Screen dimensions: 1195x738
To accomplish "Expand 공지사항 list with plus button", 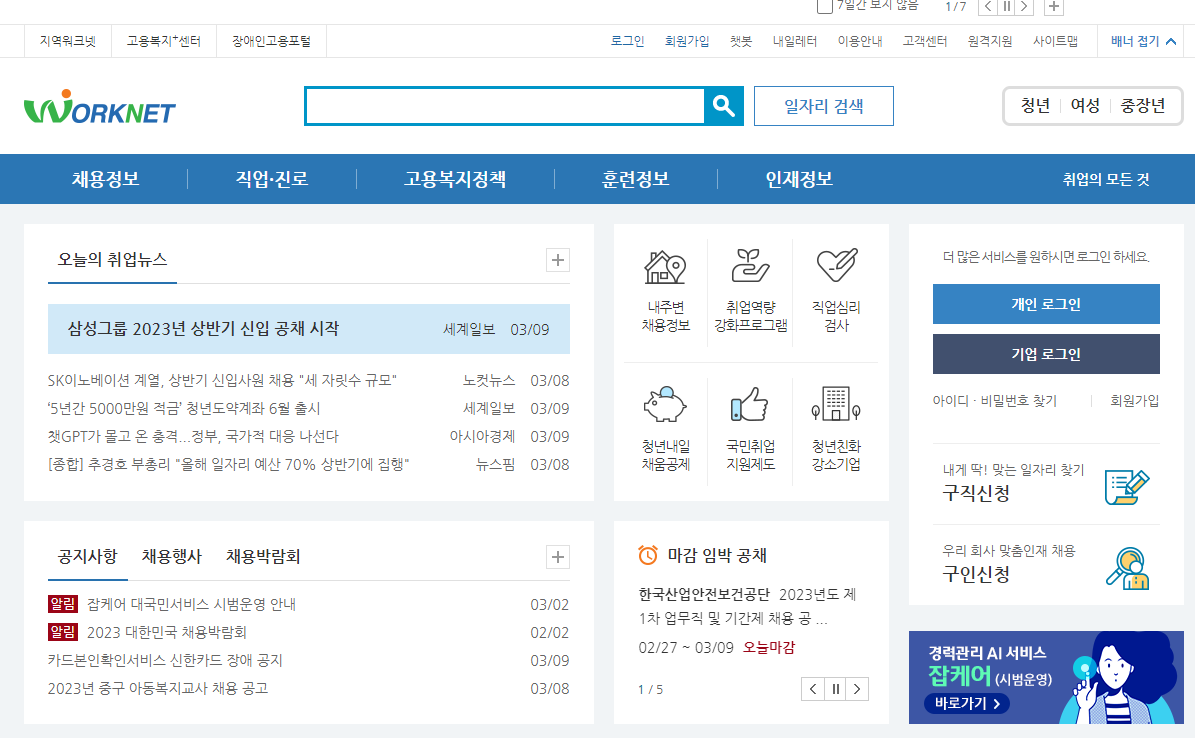I will (558, 557).
